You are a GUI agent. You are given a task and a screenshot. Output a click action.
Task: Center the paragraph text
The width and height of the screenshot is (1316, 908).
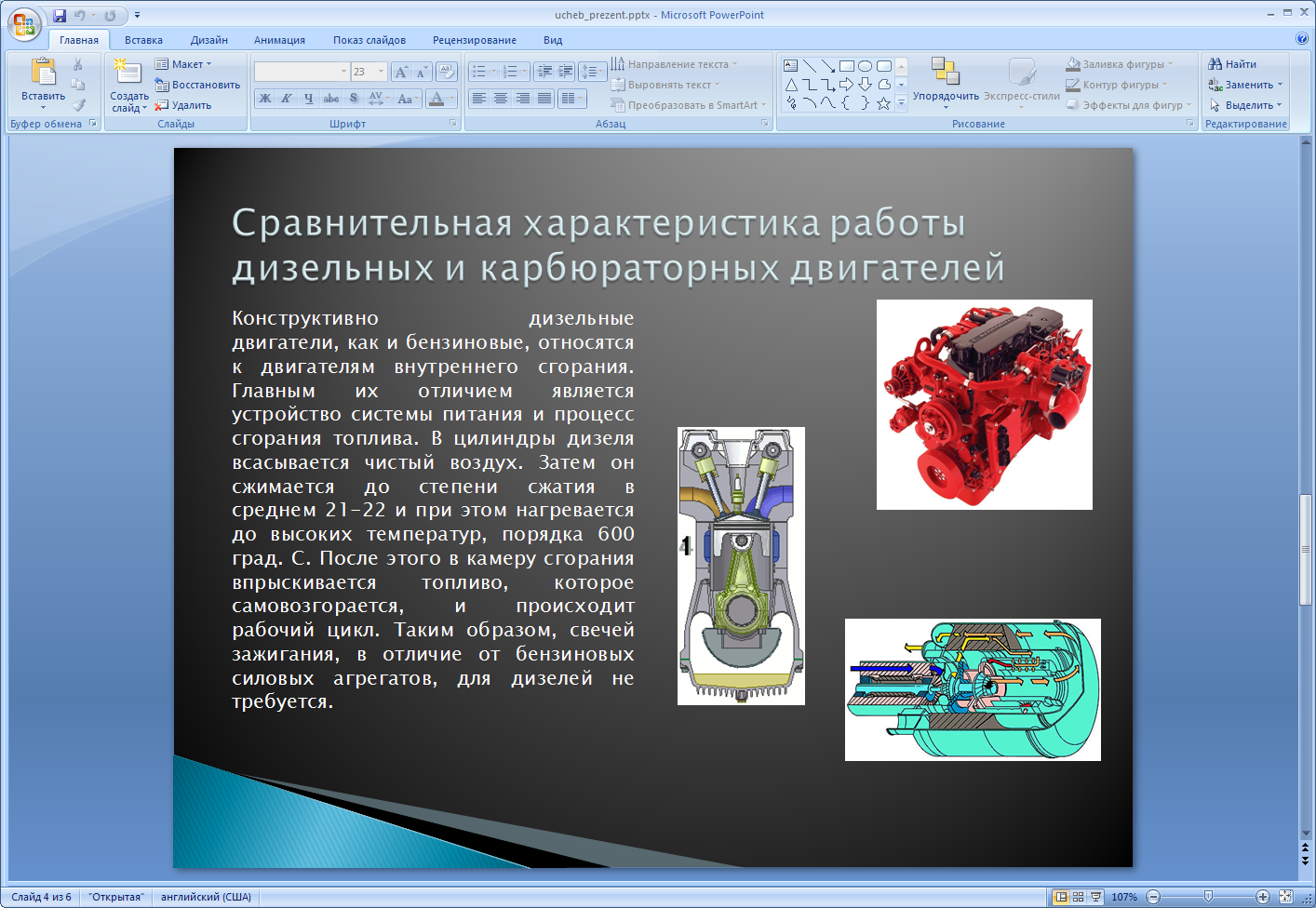[x=501, y=98]
